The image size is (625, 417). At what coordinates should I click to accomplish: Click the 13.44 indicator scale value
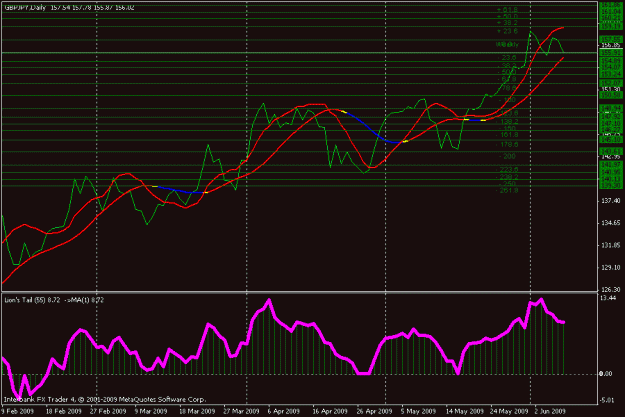coord(607,298)
